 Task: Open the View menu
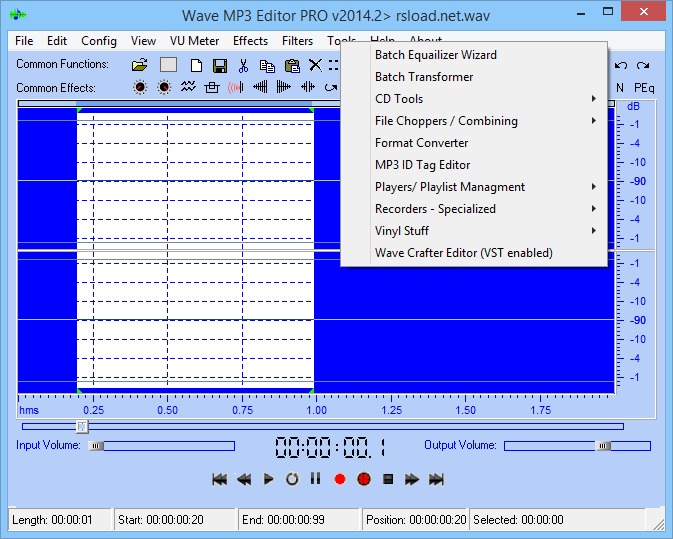[x=143, y=41]
